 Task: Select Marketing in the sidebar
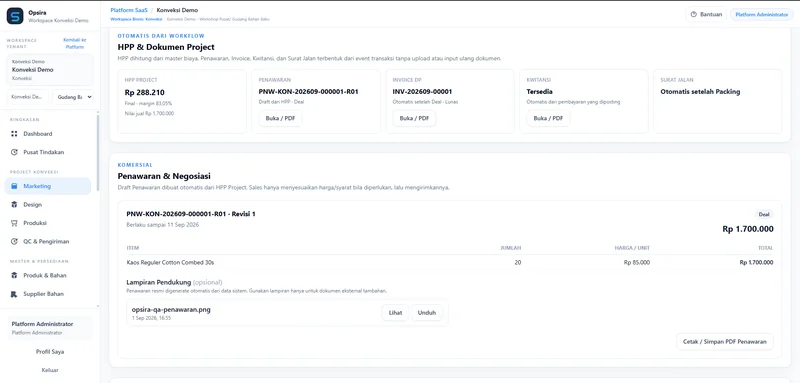pos(48,186)
